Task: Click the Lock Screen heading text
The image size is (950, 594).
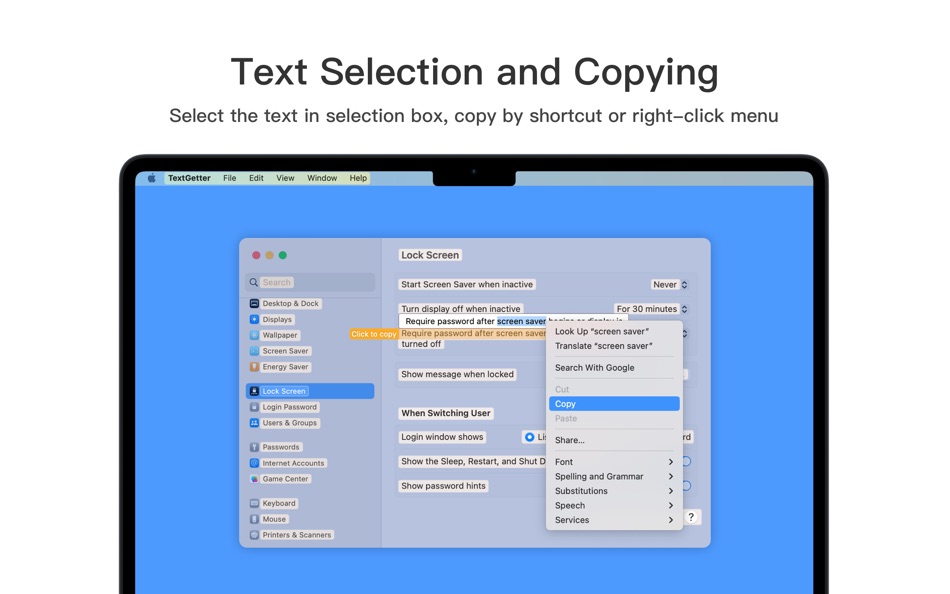Action: coord(430,255)
